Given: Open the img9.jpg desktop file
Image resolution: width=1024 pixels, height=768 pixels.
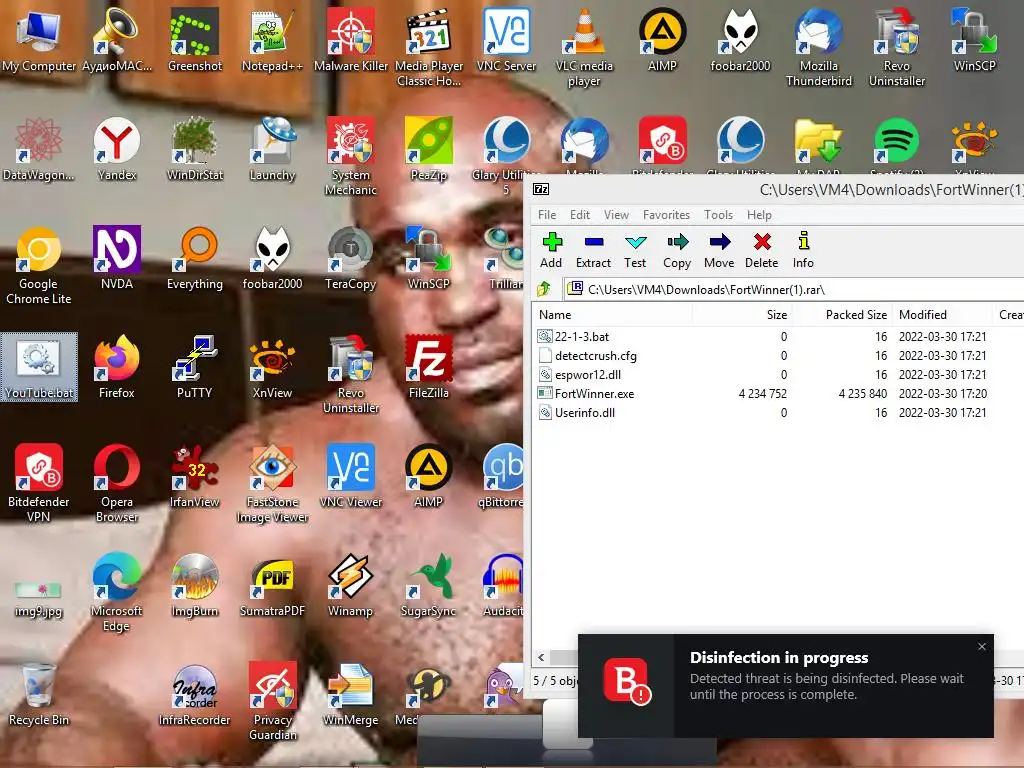Looking at the screenshot, I should [39, 598].
